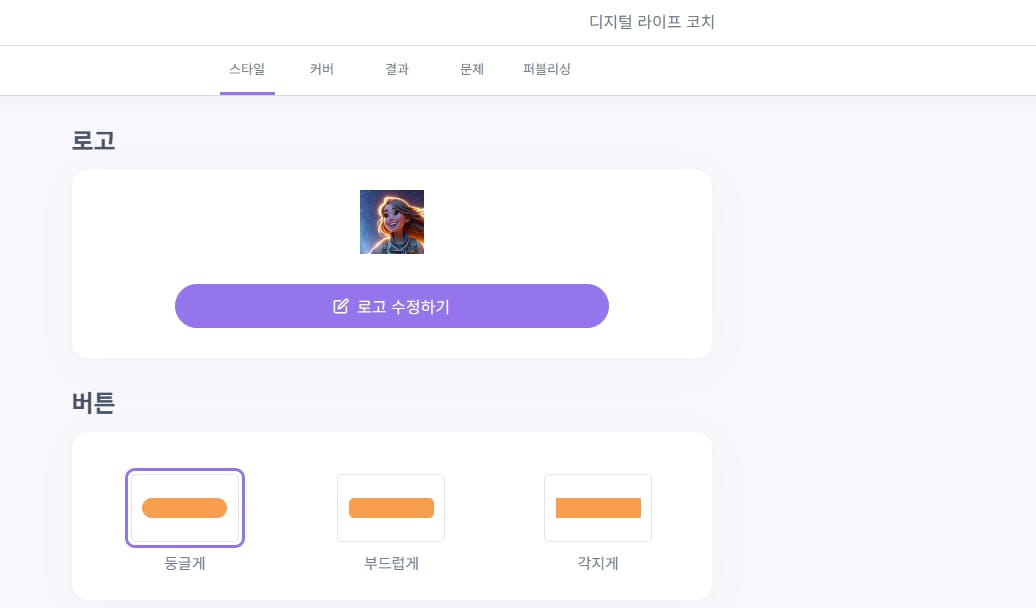
Task: Click the orange pill-shaped button preview
Action: [x=185, y=508]
